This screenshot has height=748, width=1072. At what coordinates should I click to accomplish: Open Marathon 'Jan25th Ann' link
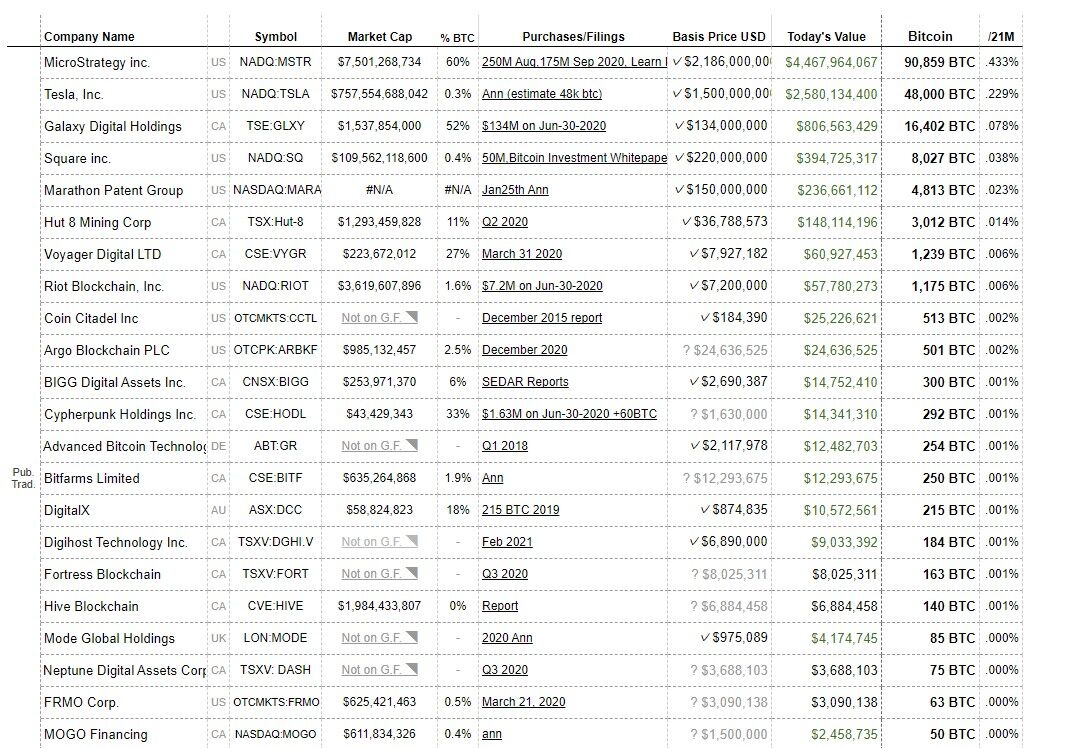pyautogui.click(x=515, y=189)
